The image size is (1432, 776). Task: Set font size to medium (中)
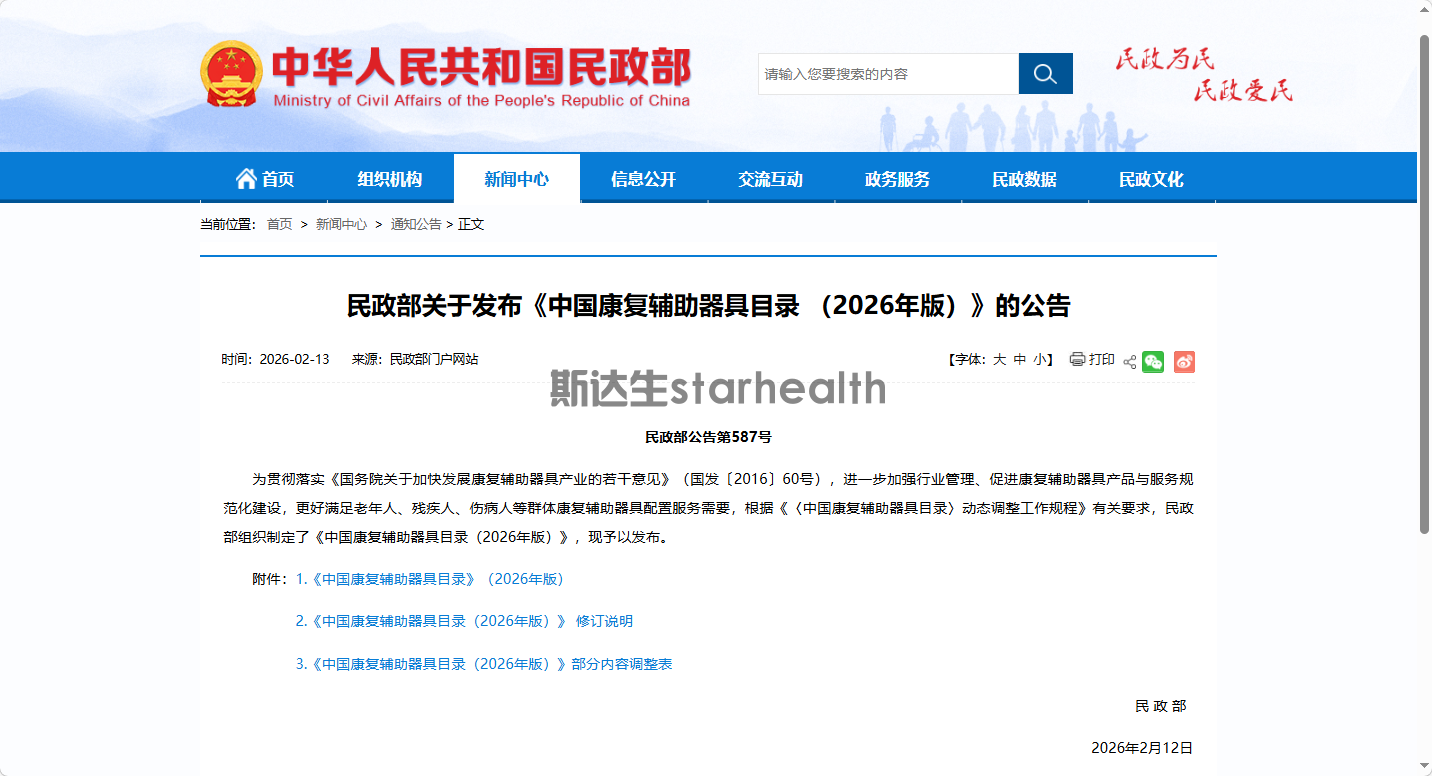click(x=1020, y=360)
